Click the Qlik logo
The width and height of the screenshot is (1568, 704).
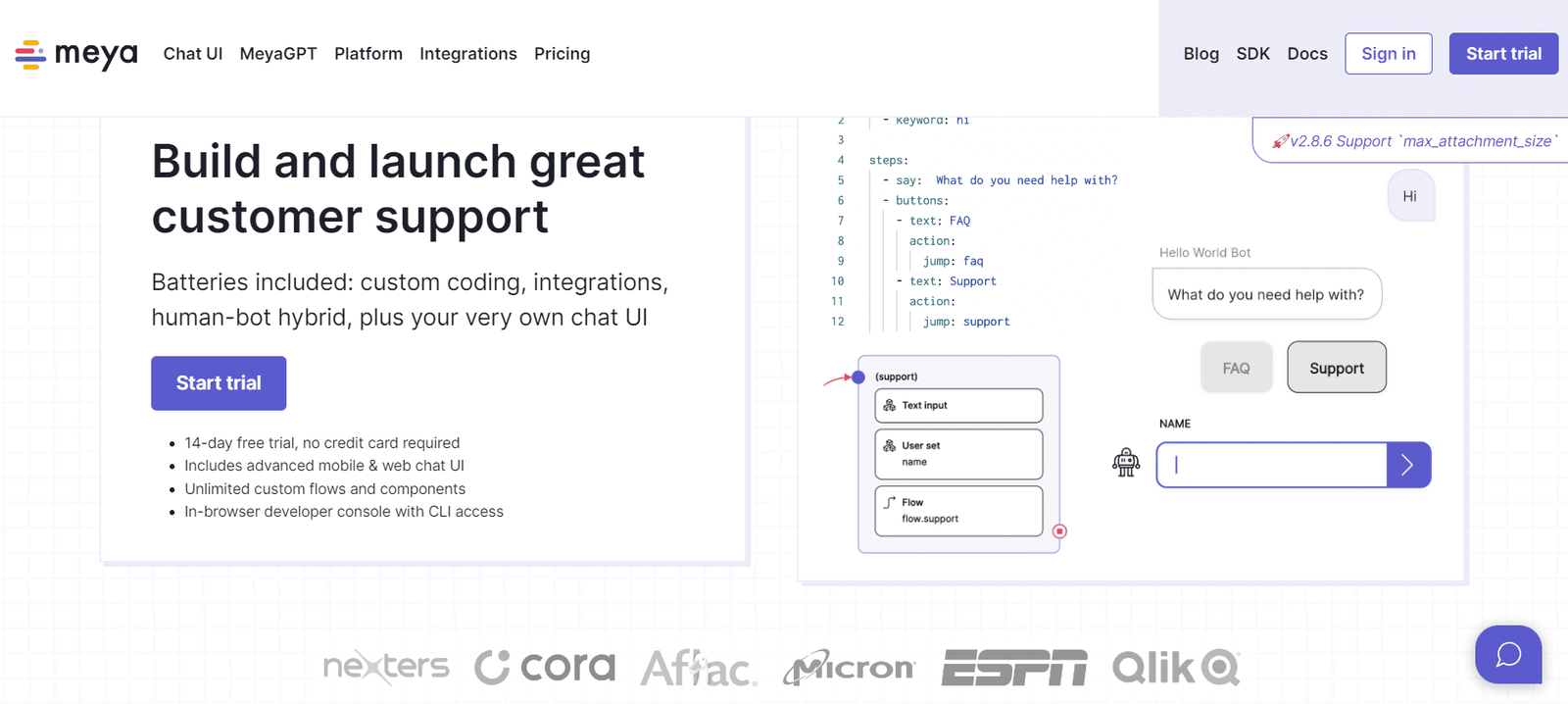(1175, 668)
